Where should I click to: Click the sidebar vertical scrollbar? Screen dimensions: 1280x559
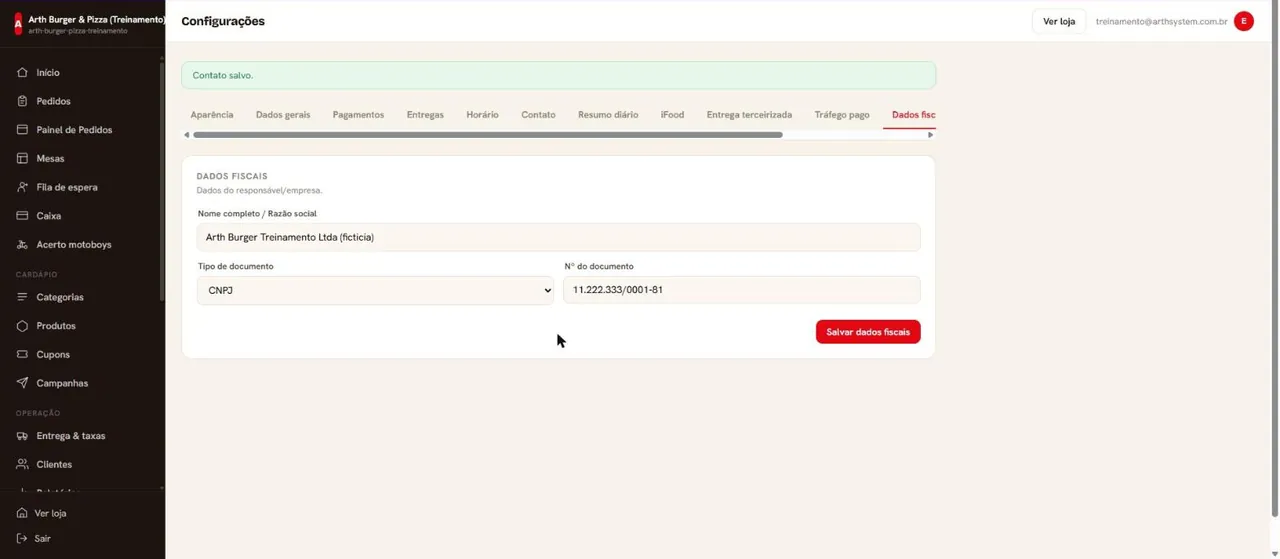[161, 180]
